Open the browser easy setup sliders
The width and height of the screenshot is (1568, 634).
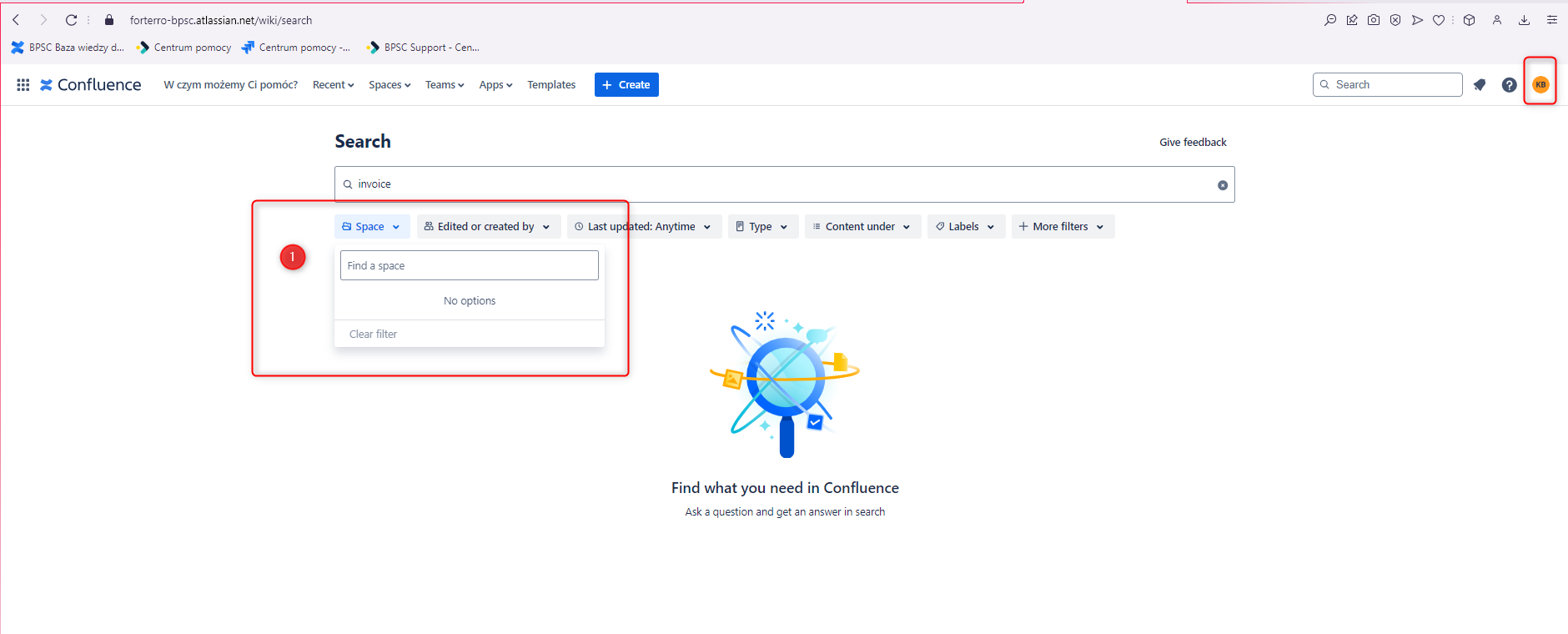(x=1552, y=20)
